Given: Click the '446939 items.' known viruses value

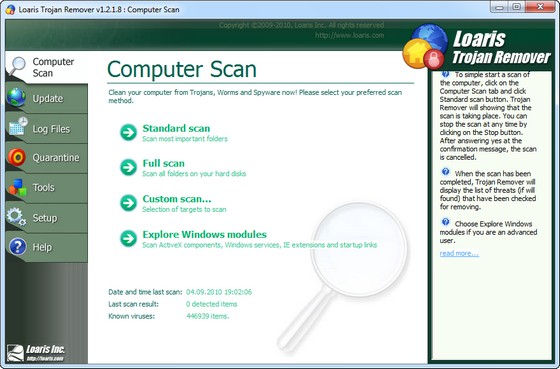Looking at the screenshot, I should pyautogui.click(x=208, y=316).
